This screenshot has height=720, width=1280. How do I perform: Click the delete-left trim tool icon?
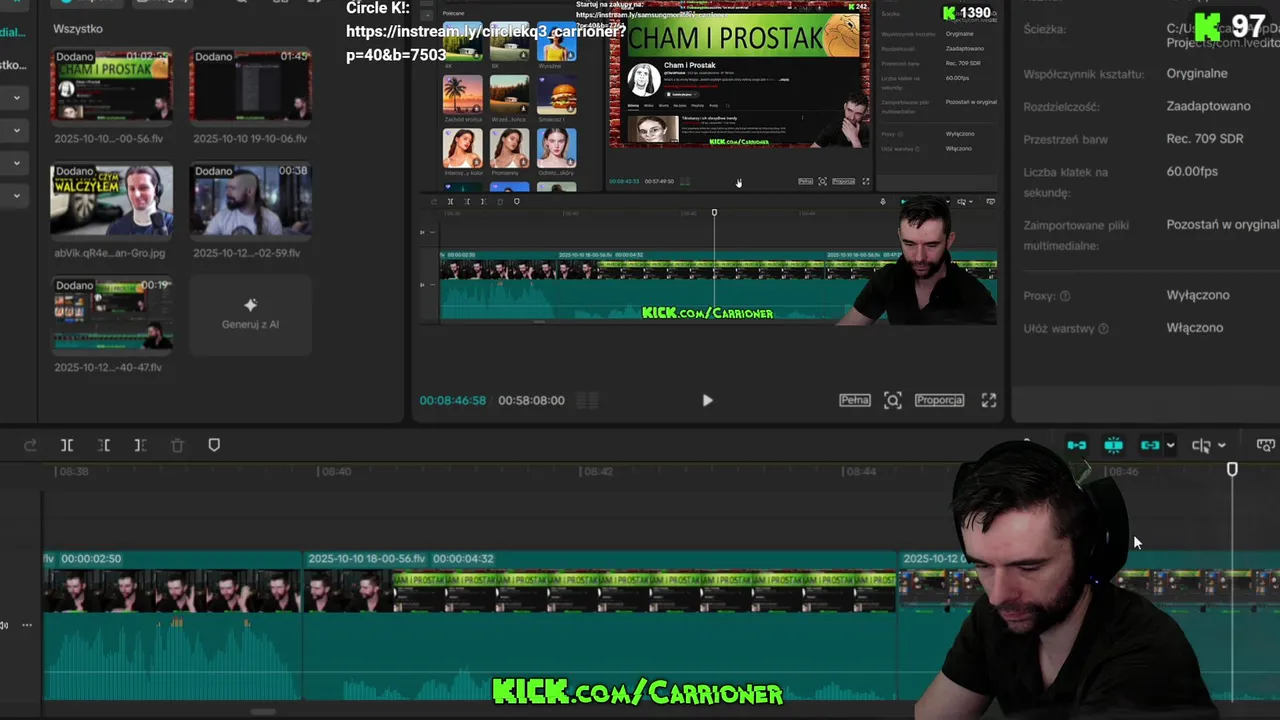104,445
